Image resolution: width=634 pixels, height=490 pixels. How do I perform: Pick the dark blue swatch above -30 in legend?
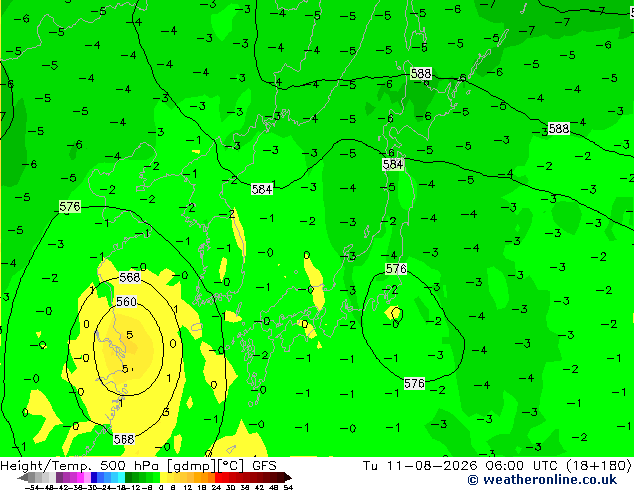(x=94, y=477)
